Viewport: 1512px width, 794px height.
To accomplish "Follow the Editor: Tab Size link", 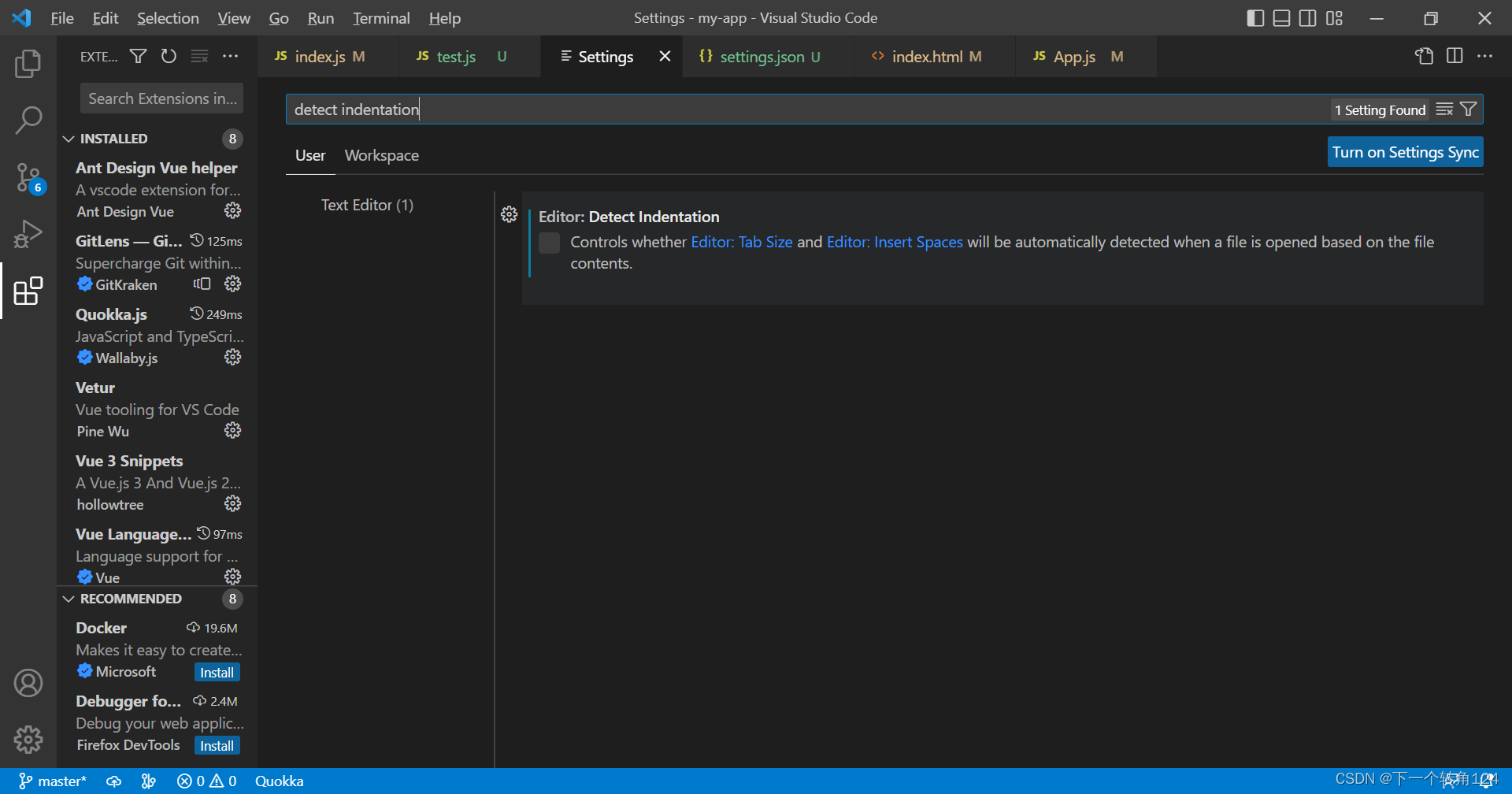I will 742,242.
